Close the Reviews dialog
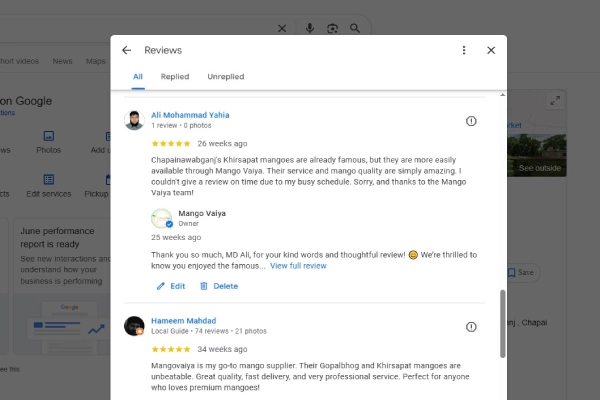 click(x=491, y=50)
